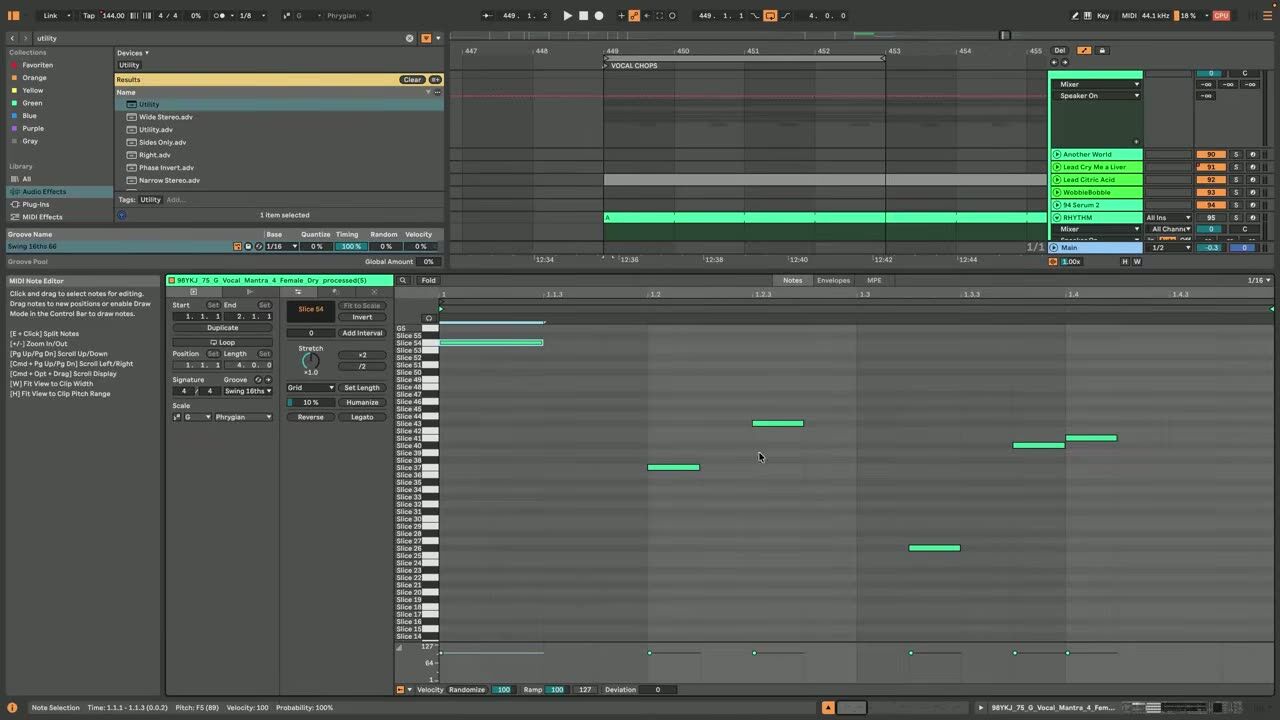Click the Humanize button
This screenshot has width=1280, height=720.
[362, 402]
